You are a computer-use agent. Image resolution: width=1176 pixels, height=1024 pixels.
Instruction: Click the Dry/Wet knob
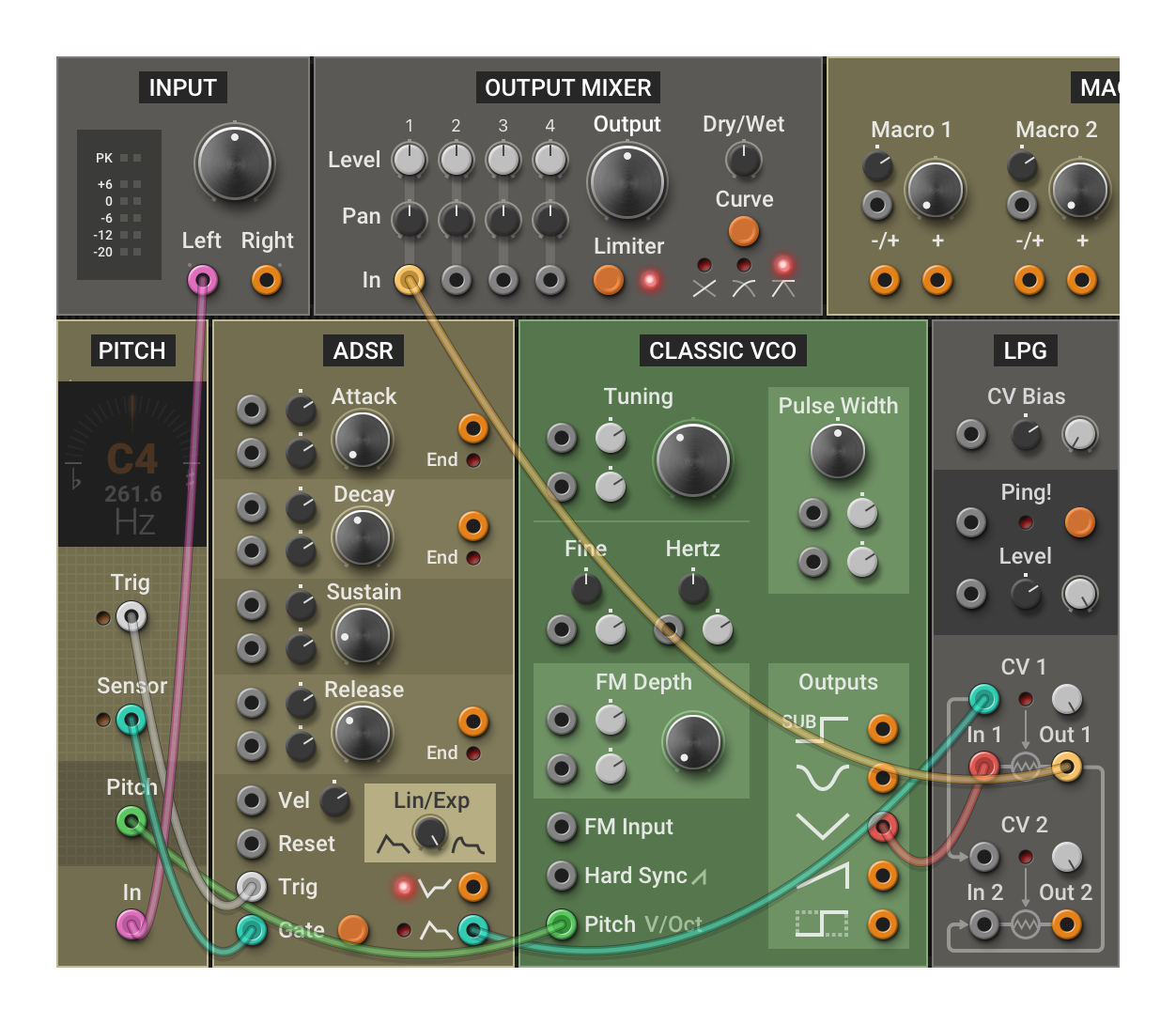pos(743,160)
